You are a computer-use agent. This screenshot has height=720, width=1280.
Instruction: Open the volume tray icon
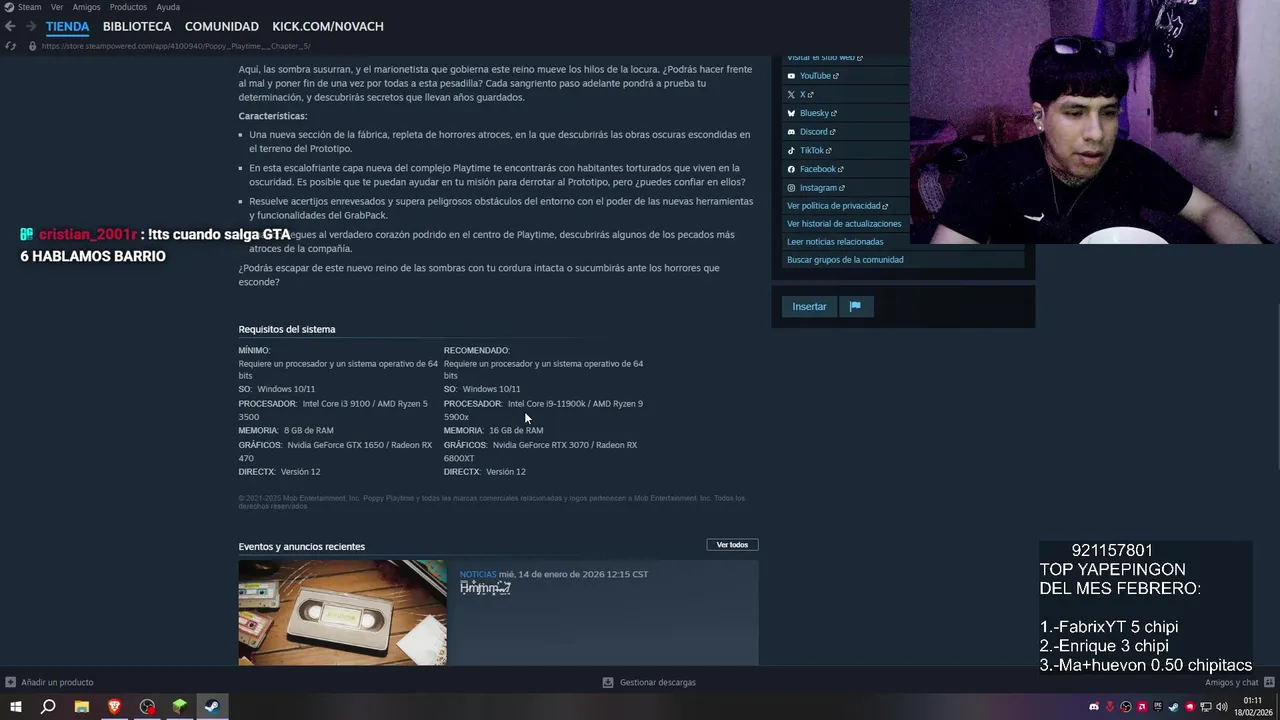click(1222, 707)
